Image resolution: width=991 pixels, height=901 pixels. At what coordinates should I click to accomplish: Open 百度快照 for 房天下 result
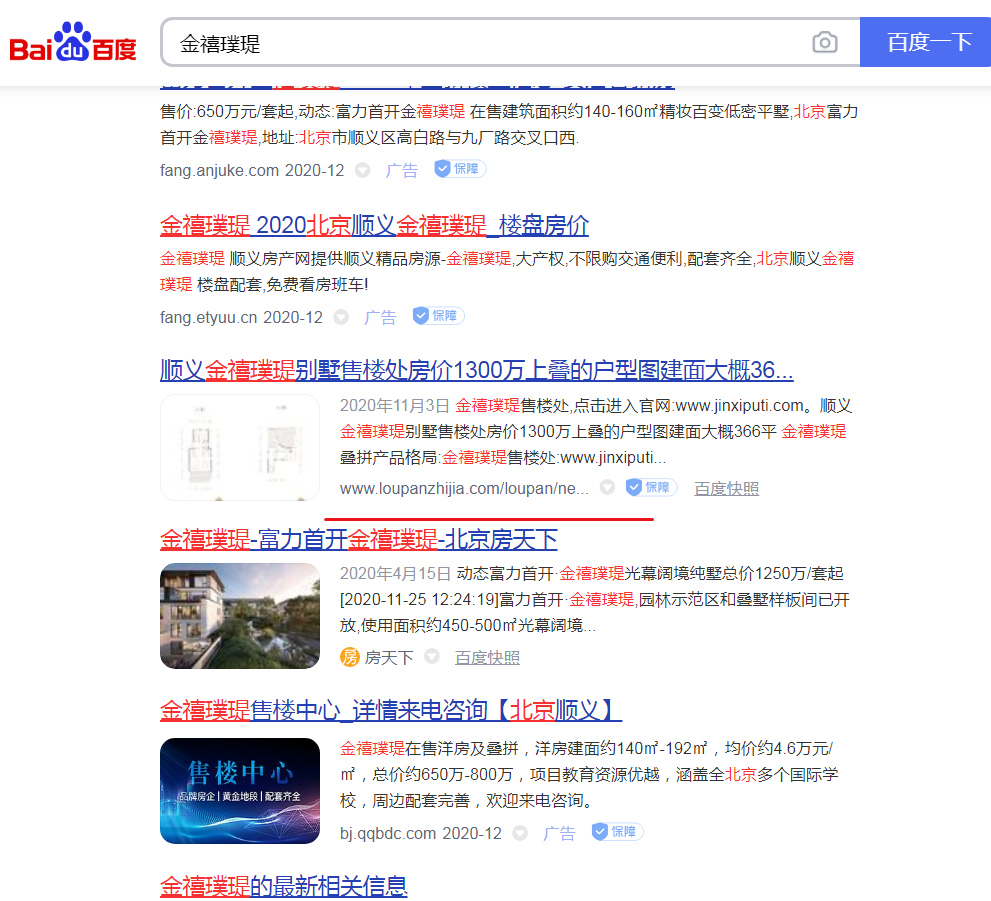(x=487, y=658)
